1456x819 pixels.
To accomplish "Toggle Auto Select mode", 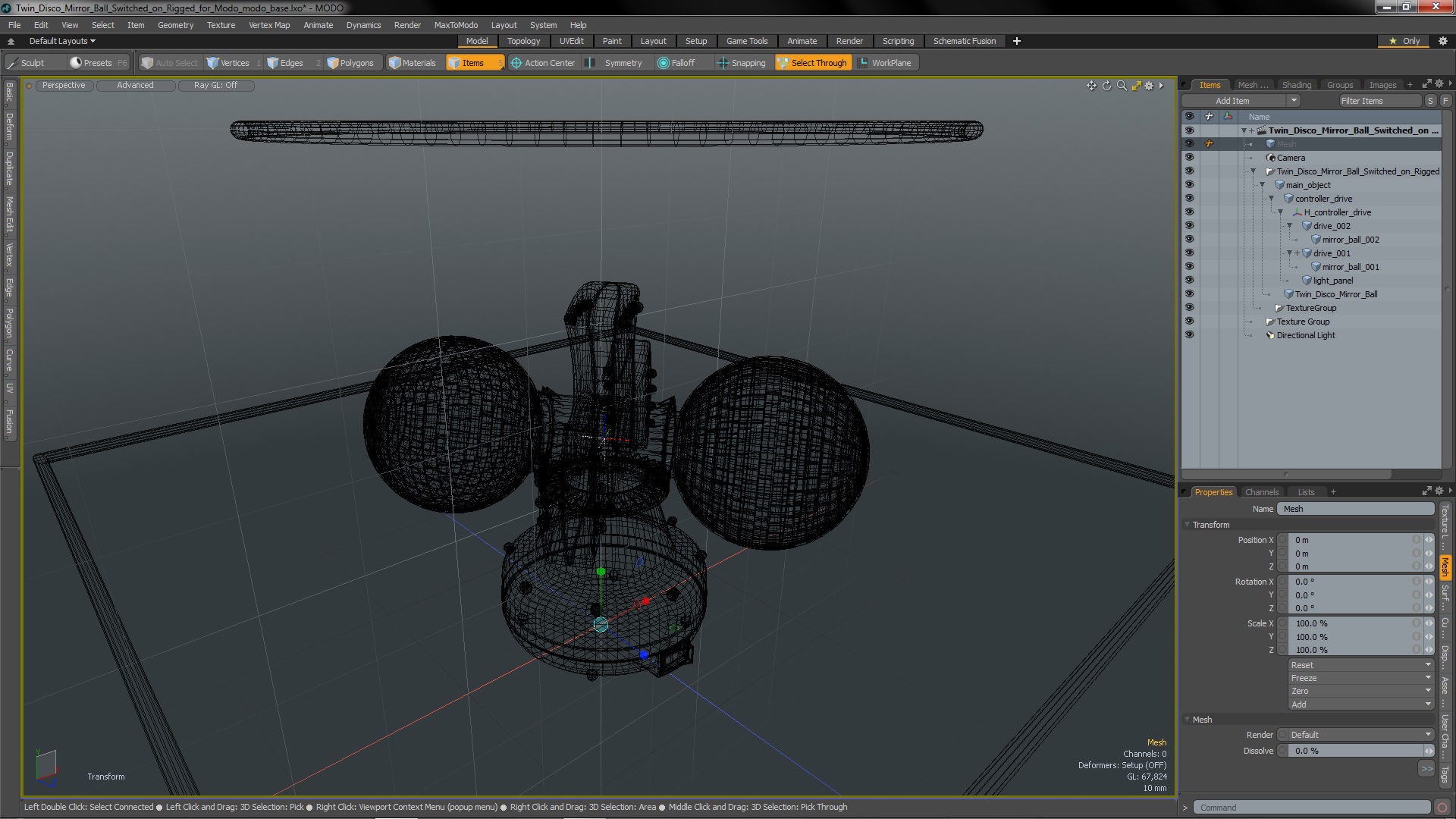I will [169, 63].
